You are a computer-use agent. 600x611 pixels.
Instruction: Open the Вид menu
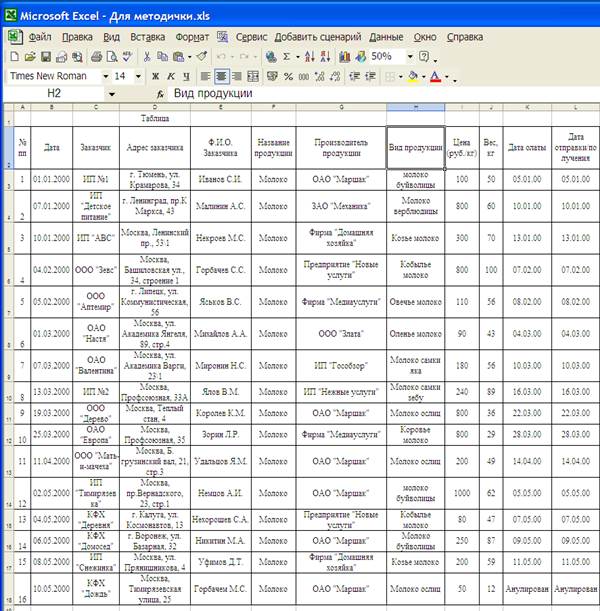(111, 37)
